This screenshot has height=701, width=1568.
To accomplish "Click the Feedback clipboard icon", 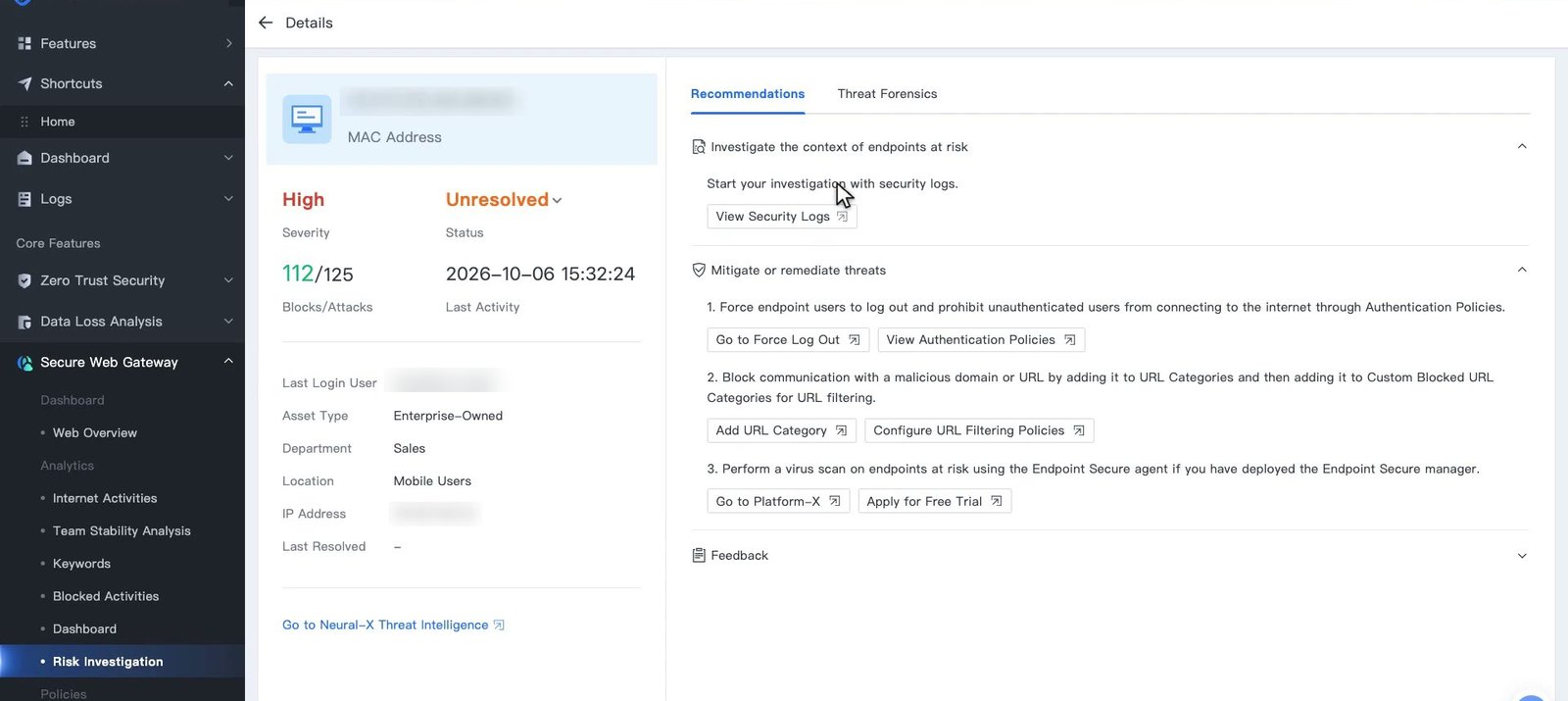I will (699, 556).
